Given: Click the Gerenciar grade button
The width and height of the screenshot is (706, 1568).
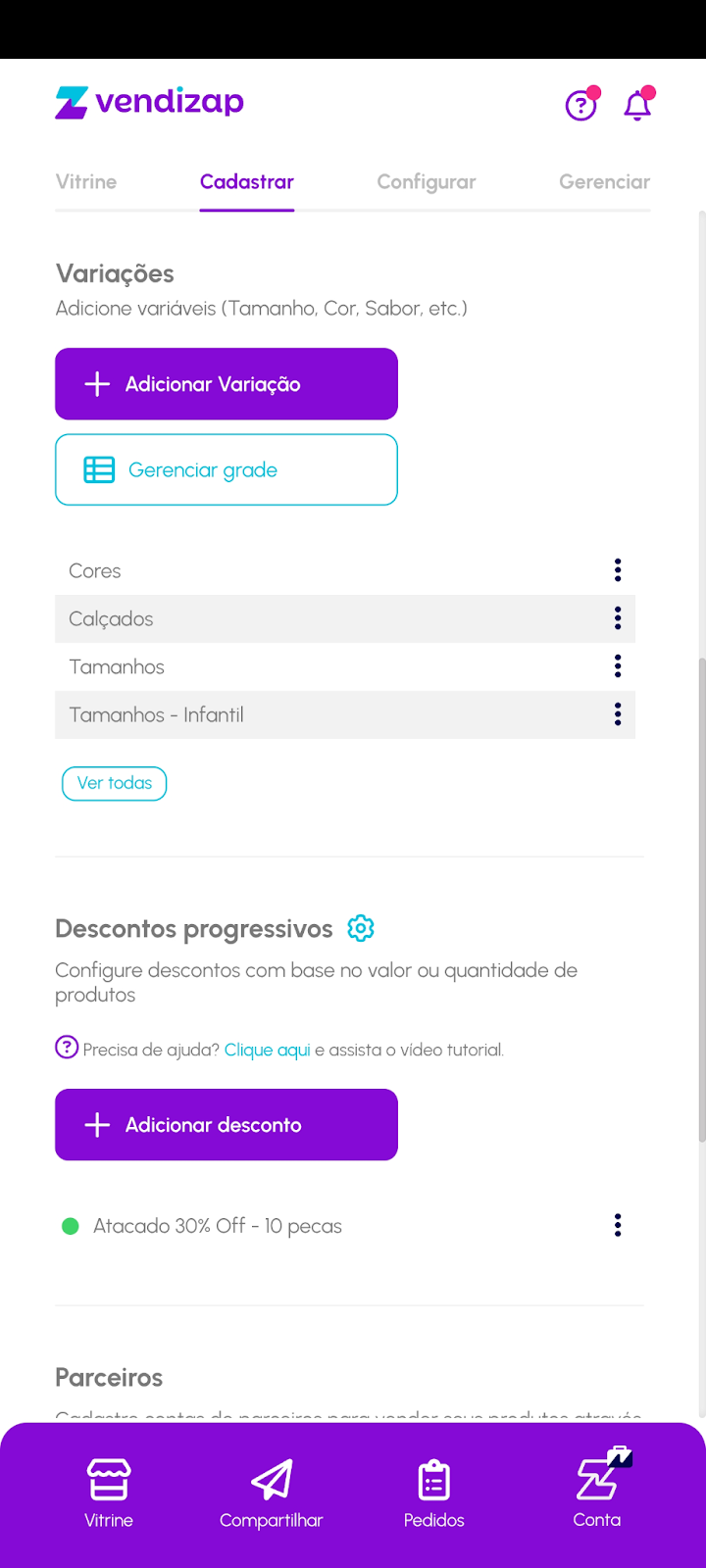Looking at the screenshot, I should 227,469.
